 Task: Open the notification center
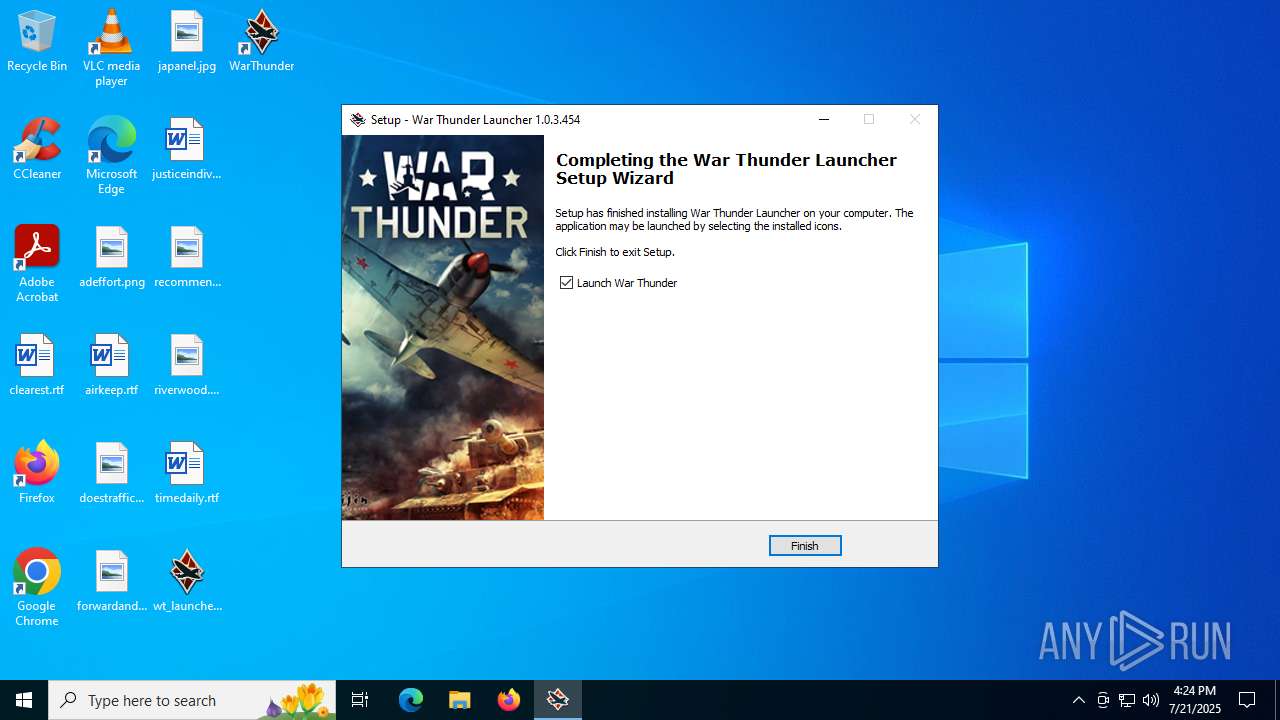tap(1248, 700)
